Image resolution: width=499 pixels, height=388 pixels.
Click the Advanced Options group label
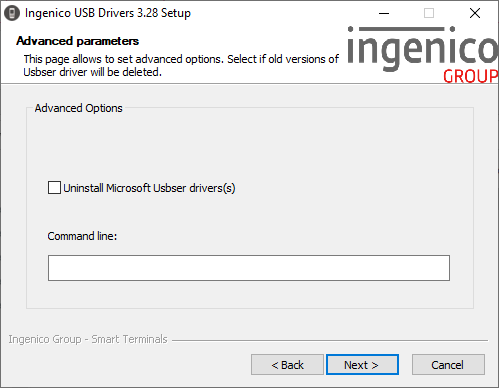(x=79, y=108)
